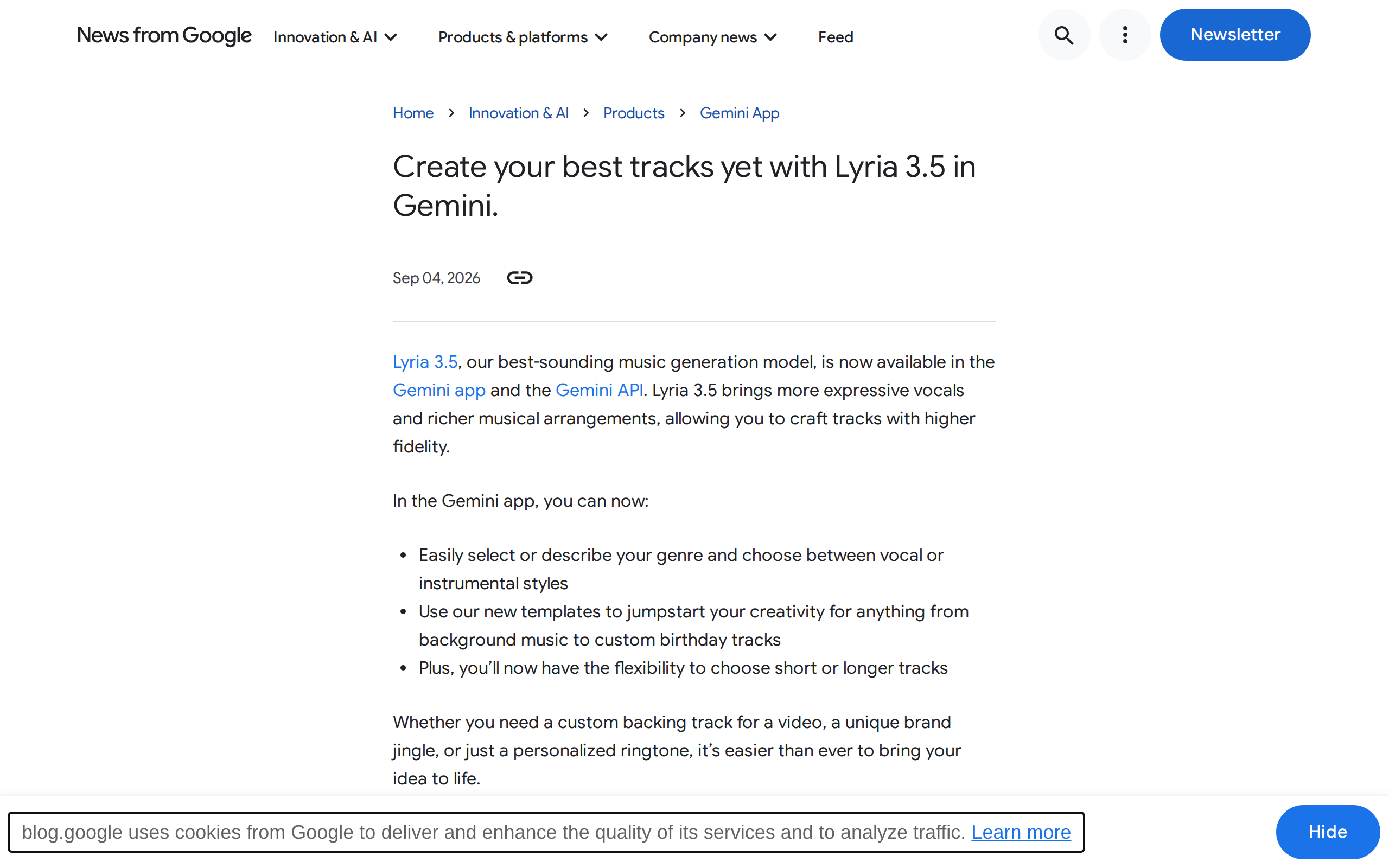
Task: Expand the Company news menu
Action: pos(712,37)
